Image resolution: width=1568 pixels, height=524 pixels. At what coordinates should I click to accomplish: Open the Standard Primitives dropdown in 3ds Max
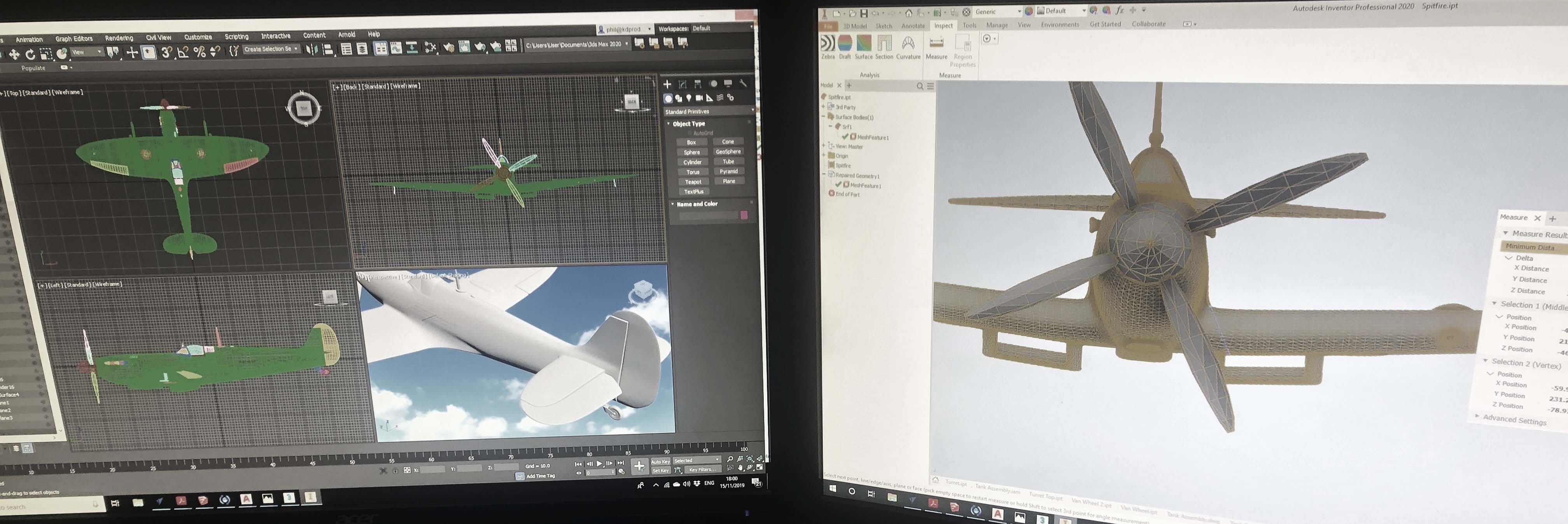point(709,111)
